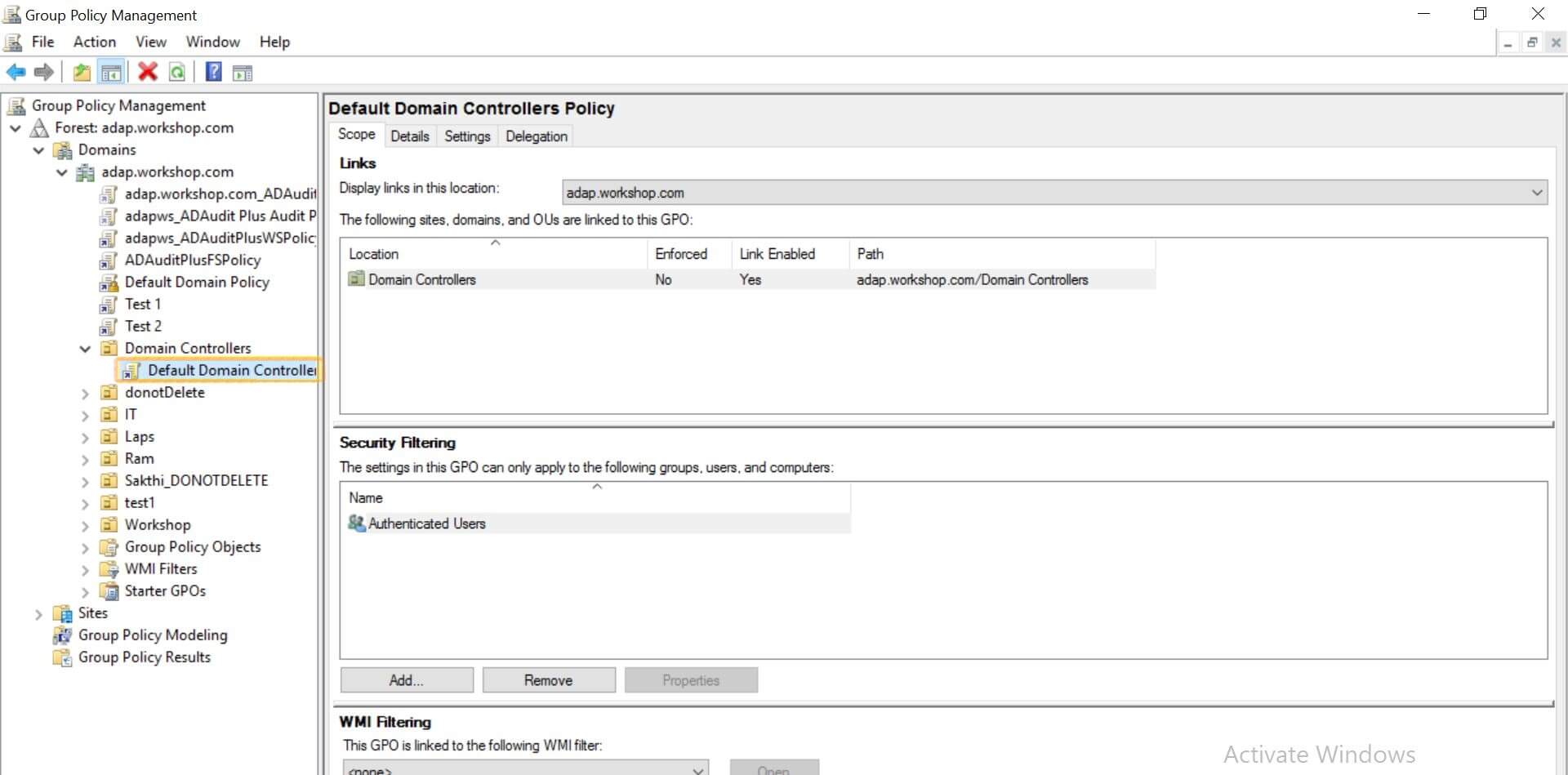This screenshot has width=1568, height=775.
Task: Click the Up one level folder icon
Action: coord(82,73)
